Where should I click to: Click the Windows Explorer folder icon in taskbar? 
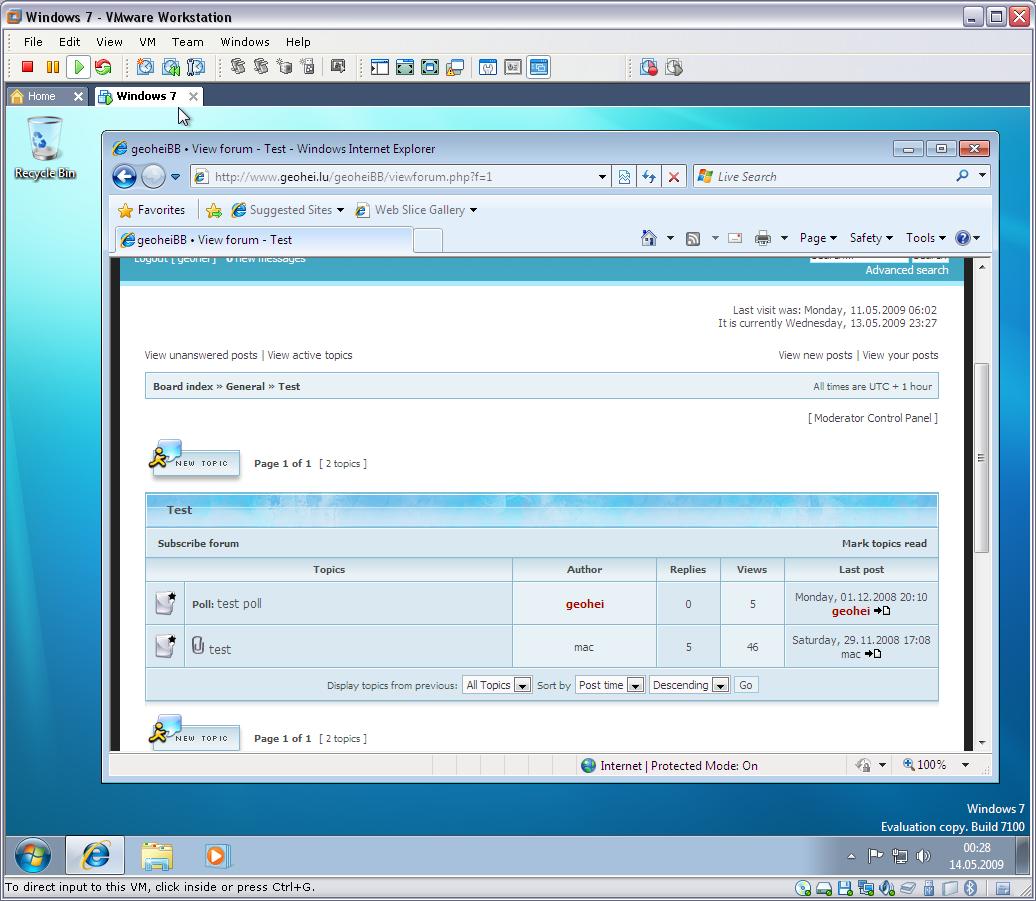157,856
